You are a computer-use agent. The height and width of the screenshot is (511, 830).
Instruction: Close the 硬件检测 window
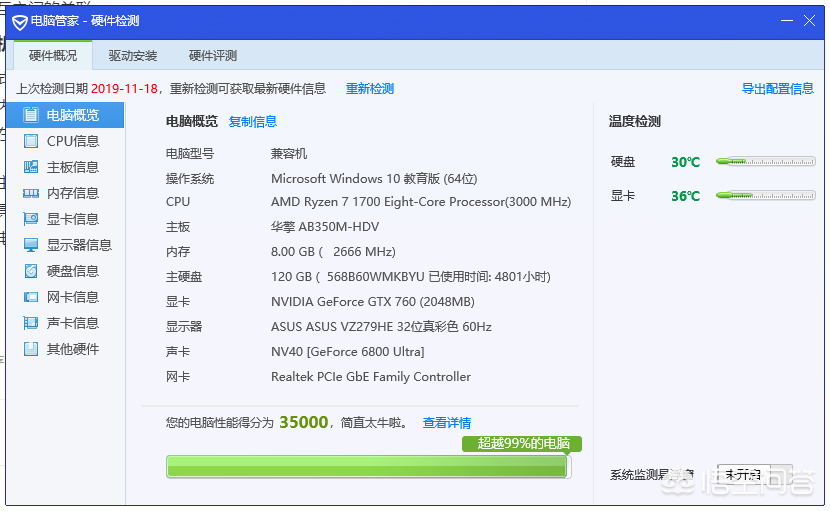[809, 21]
